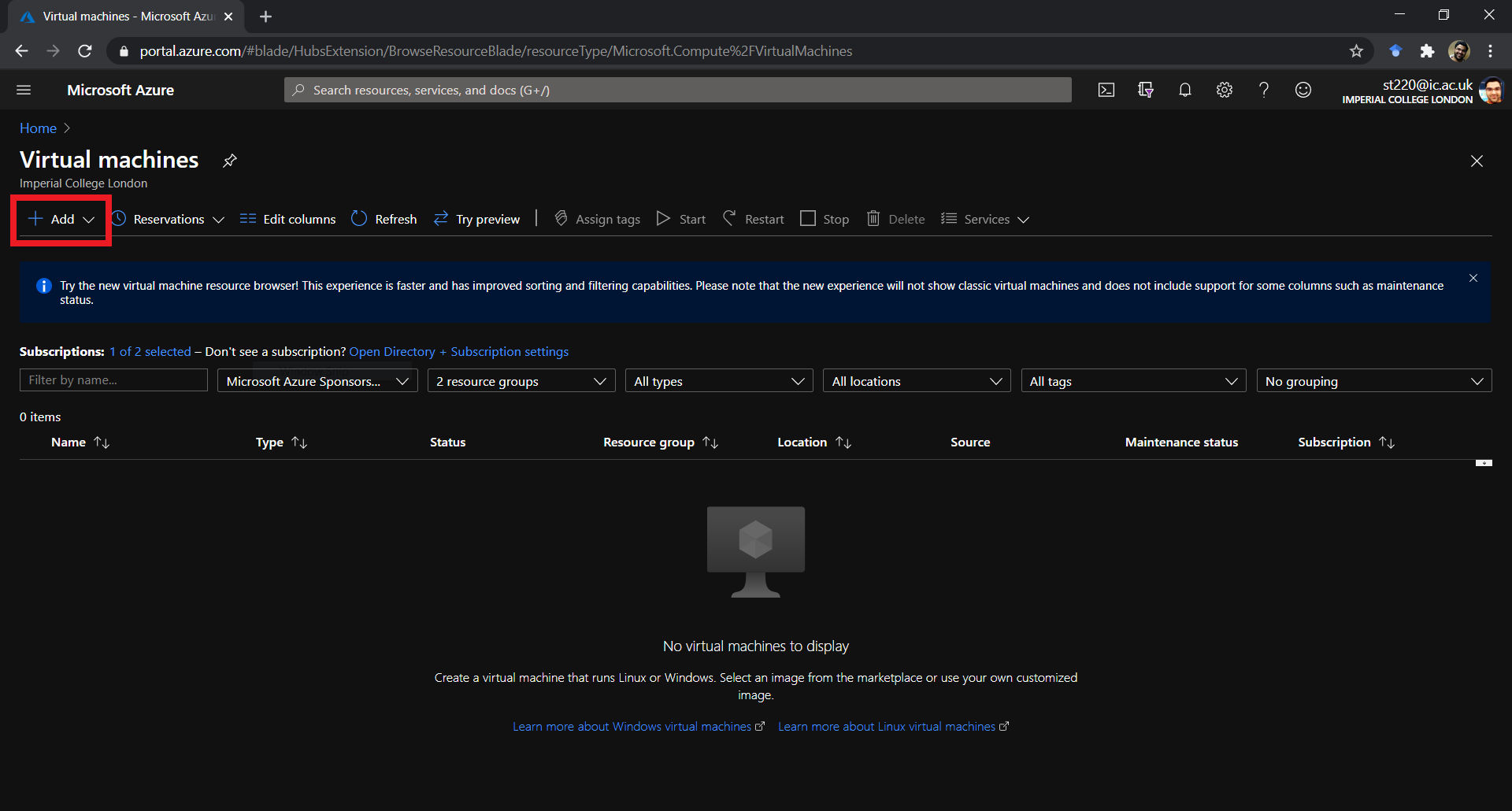This screenshot has height=811, width=1512.
Task: Focus the Filter by name field
Action: (113, 380)
